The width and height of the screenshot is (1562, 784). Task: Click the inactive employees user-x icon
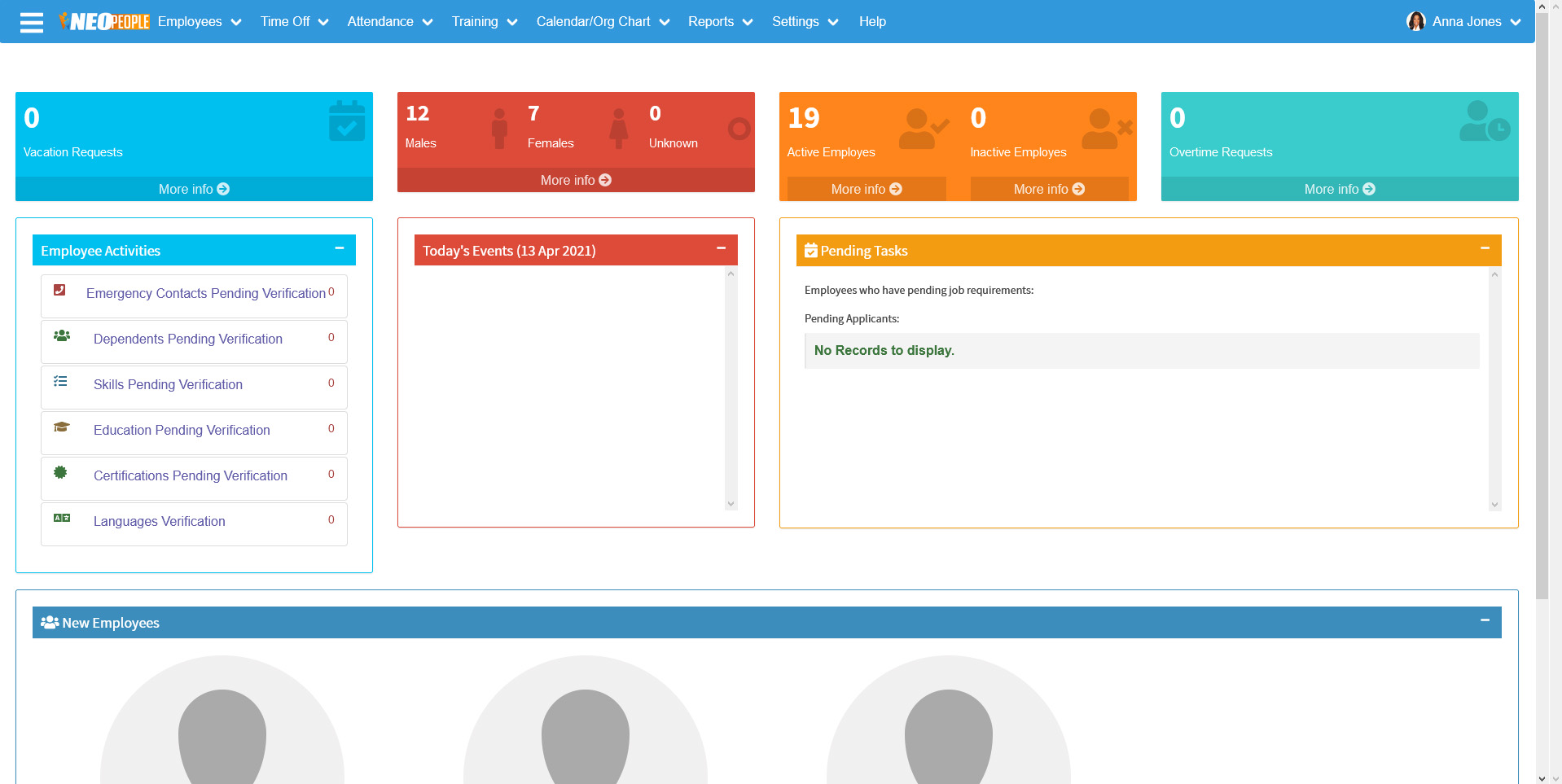click(1106, 129)
